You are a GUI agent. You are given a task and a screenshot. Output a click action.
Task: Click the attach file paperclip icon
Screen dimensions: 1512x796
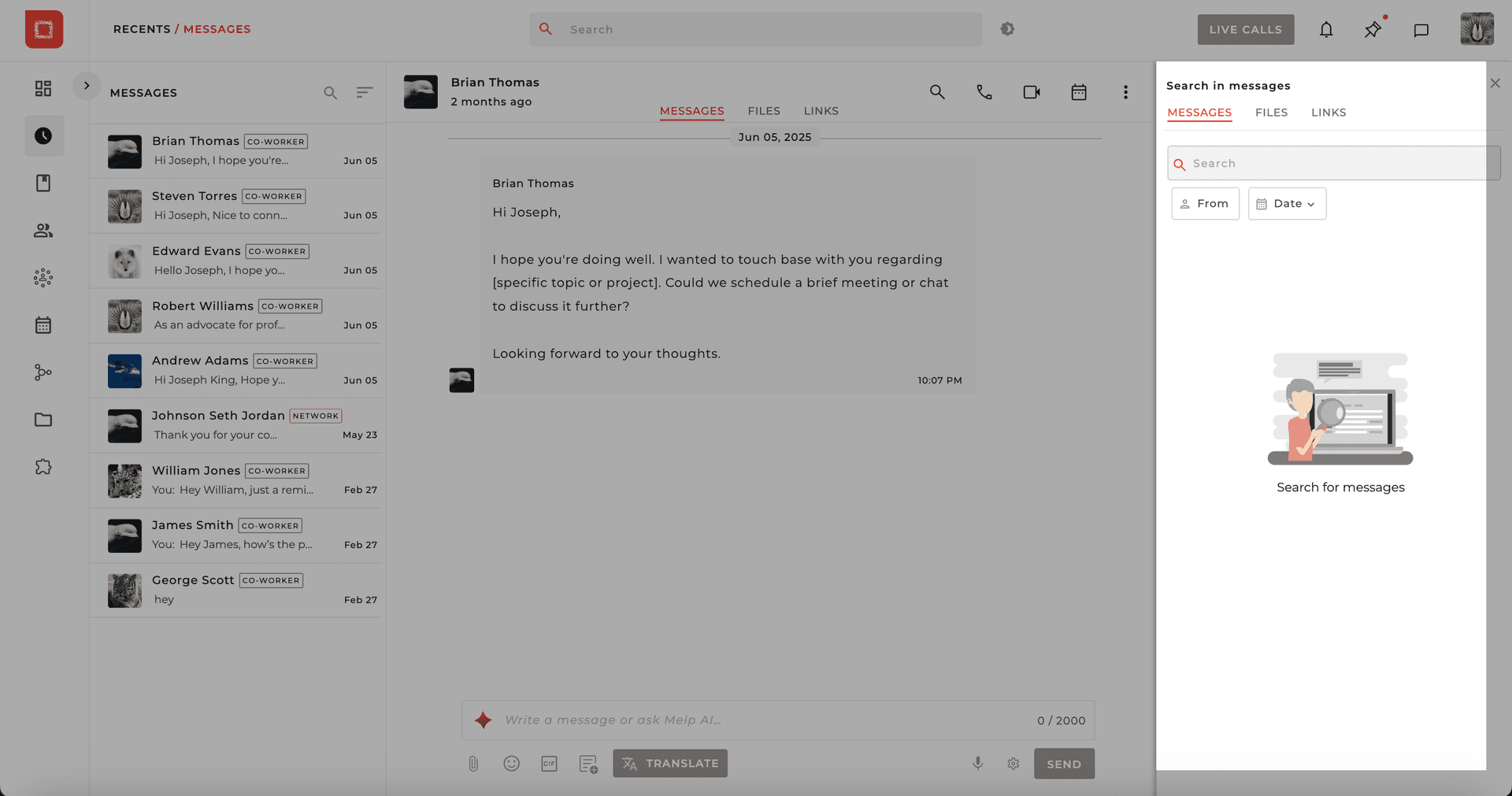point(473,764)
